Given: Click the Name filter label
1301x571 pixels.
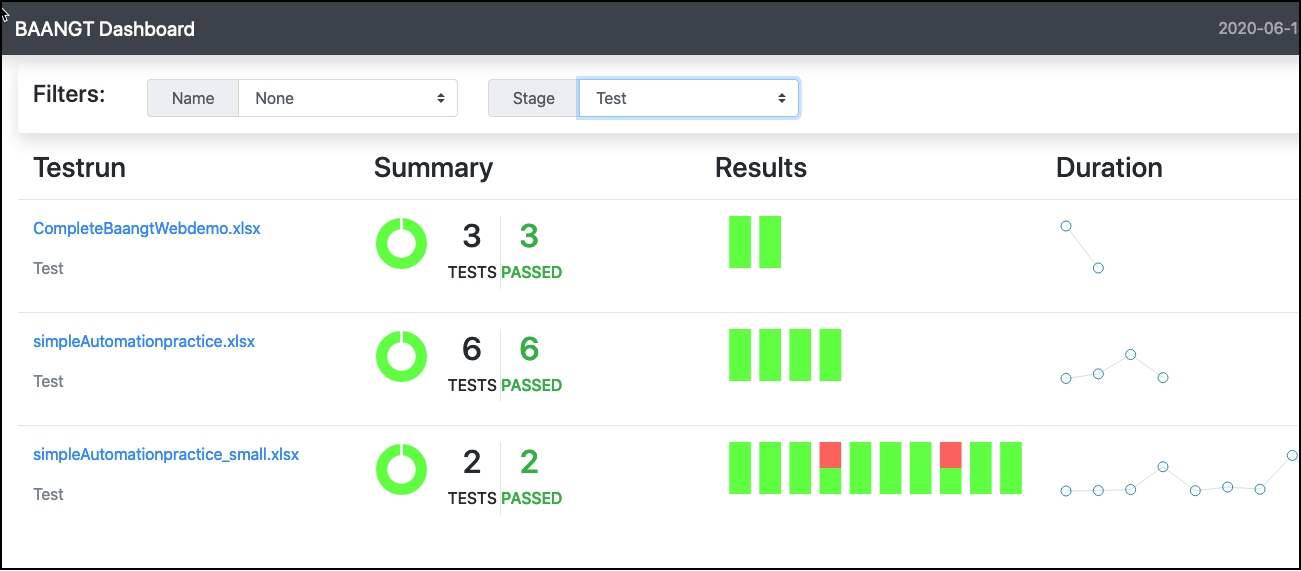Looking at the screenshot, I should pos(193,98).
